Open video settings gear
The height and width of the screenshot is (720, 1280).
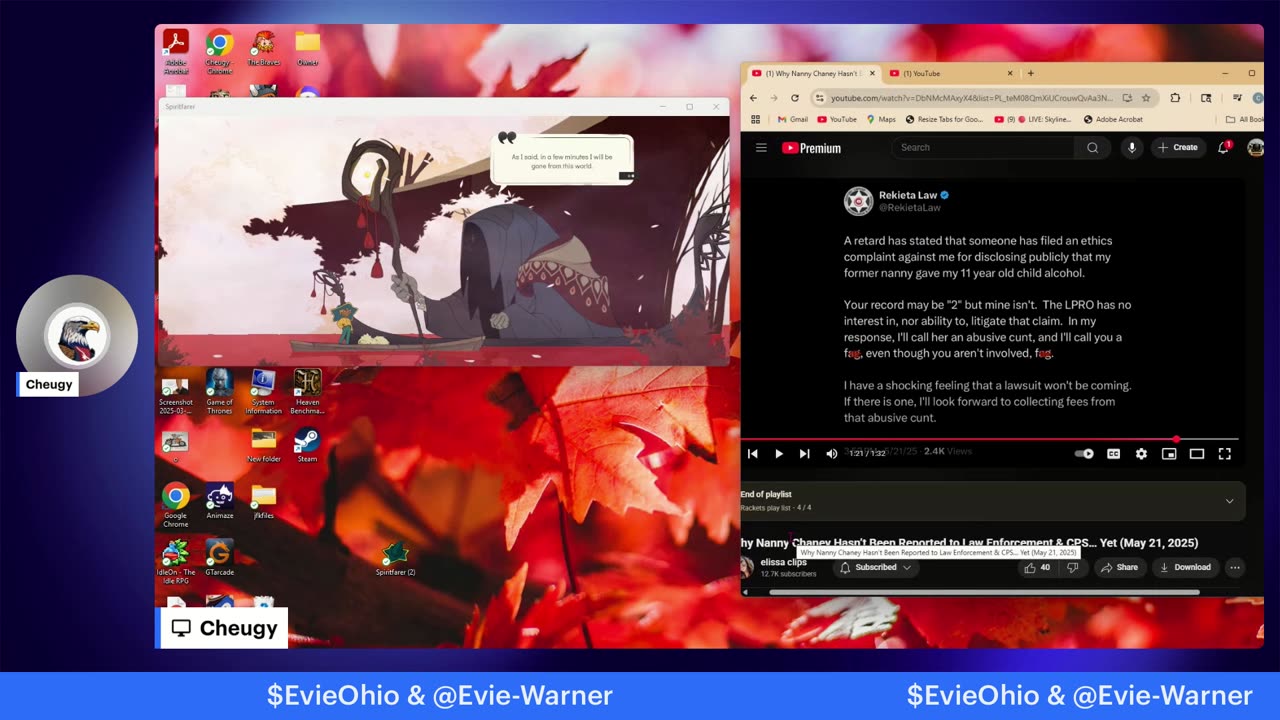1141,454
